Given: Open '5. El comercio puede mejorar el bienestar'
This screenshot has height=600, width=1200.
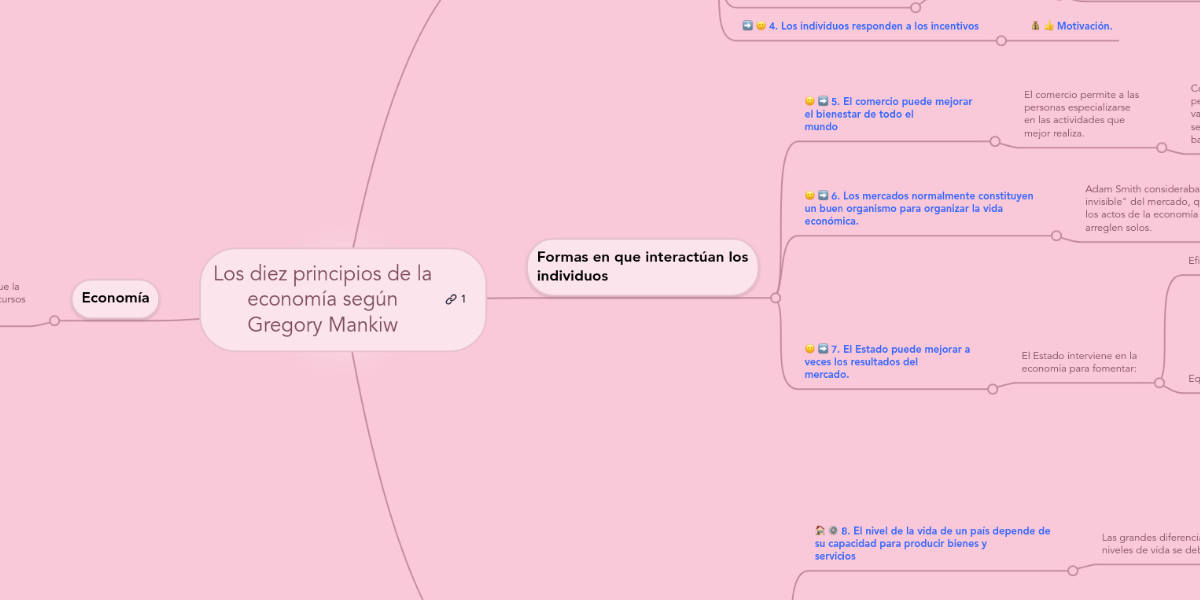Looking at the screenshot, I should click(x=888, y=114).
